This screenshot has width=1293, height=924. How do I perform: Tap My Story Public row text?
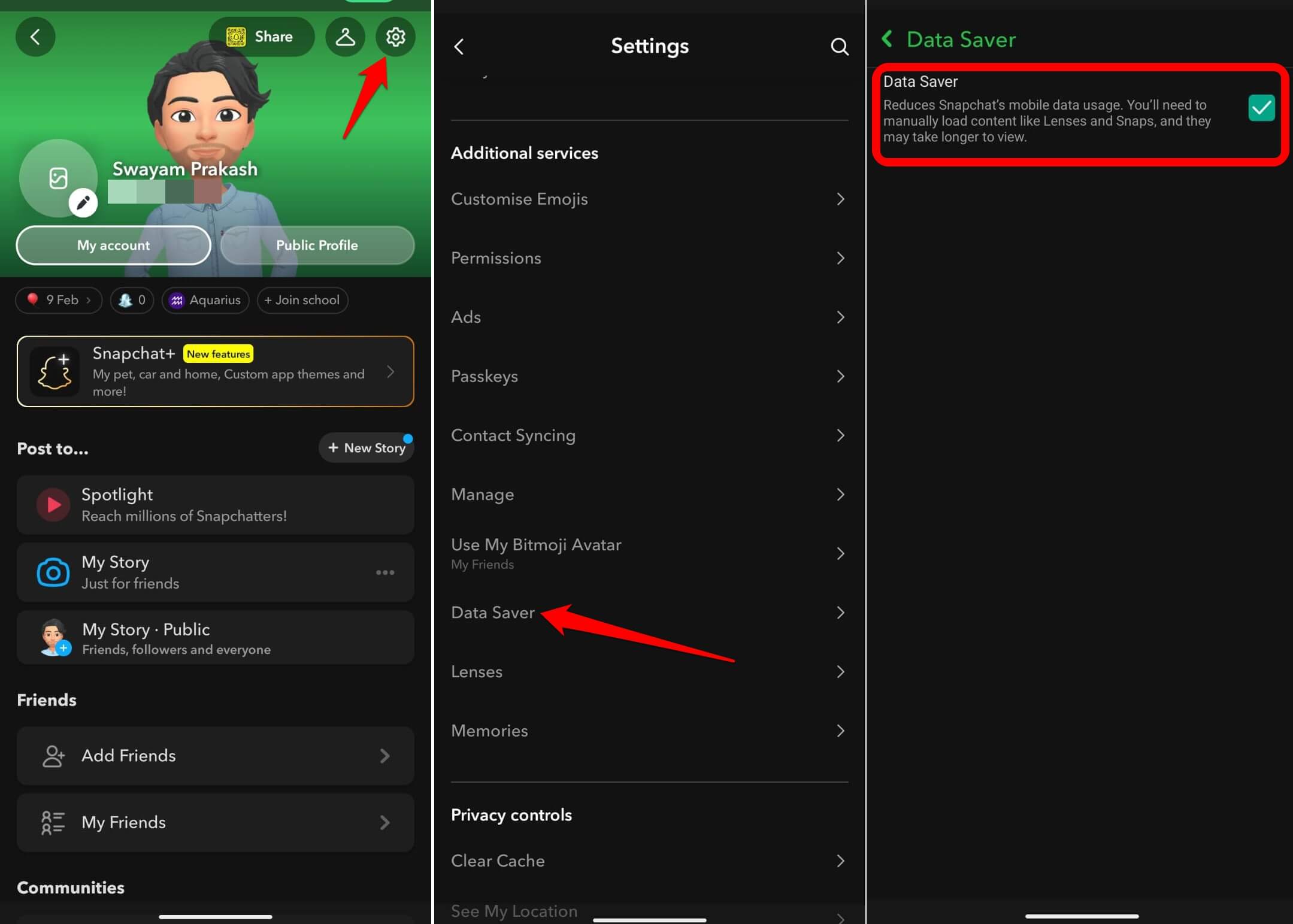176,638
